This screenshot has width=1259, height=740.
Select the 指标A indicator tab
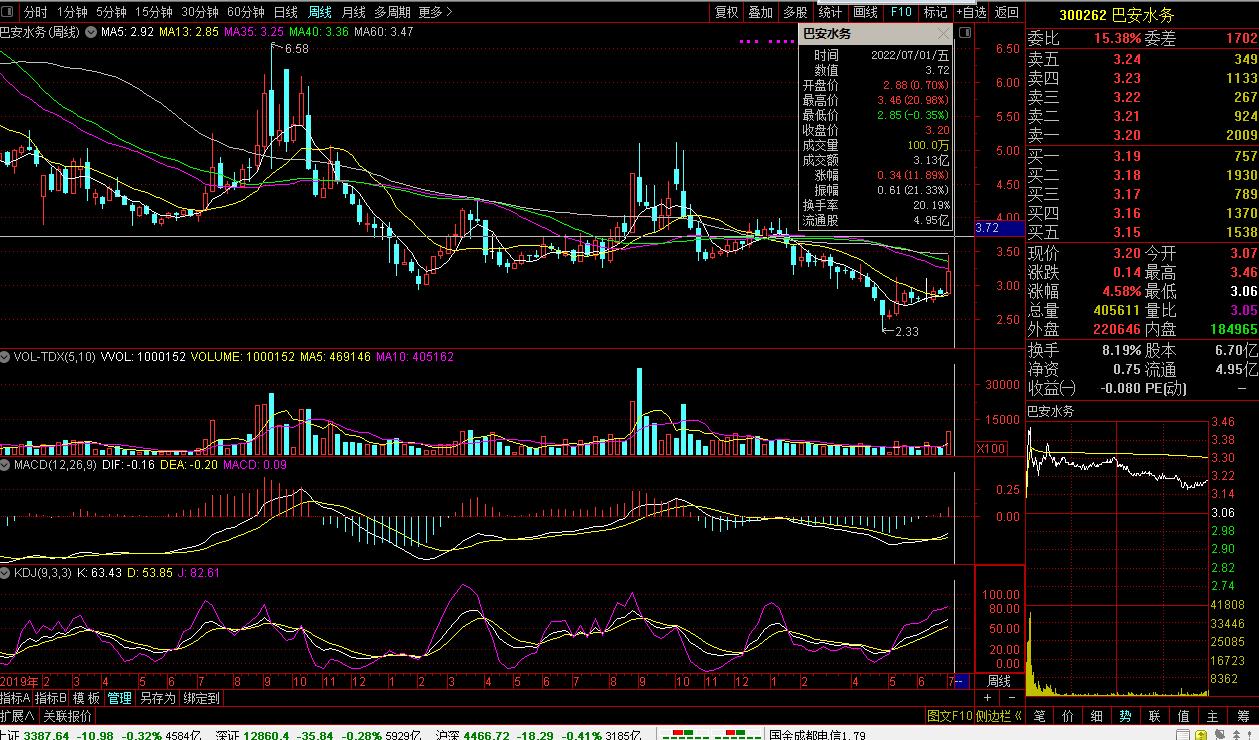click(x=16, y=698)
